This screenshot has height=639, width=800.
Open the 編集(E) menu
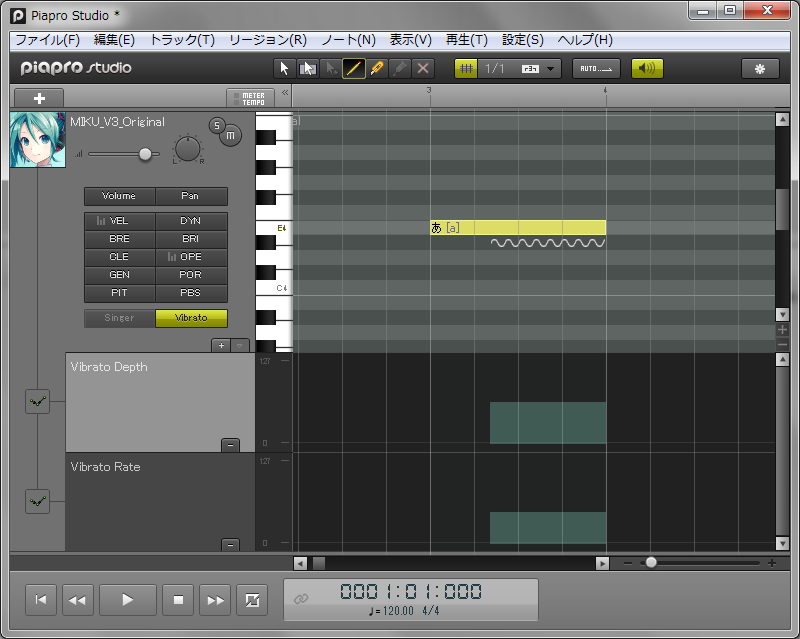tap(114, 40)
